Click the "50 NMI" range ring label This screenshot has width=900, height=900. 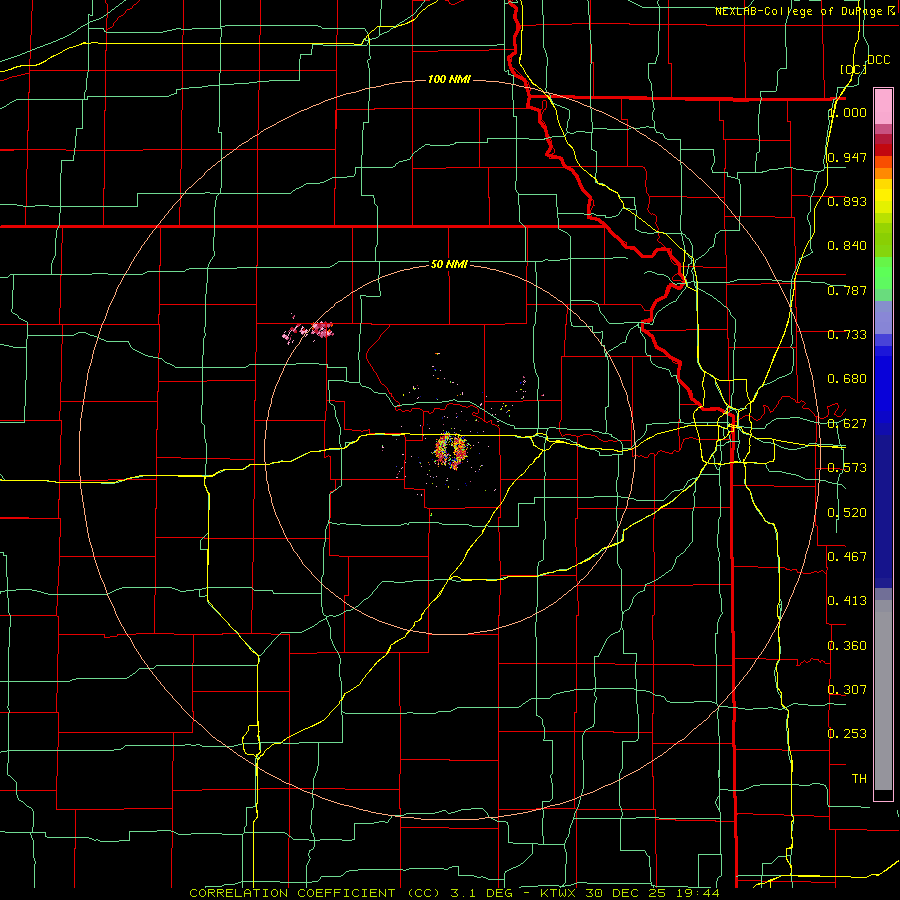449,264
